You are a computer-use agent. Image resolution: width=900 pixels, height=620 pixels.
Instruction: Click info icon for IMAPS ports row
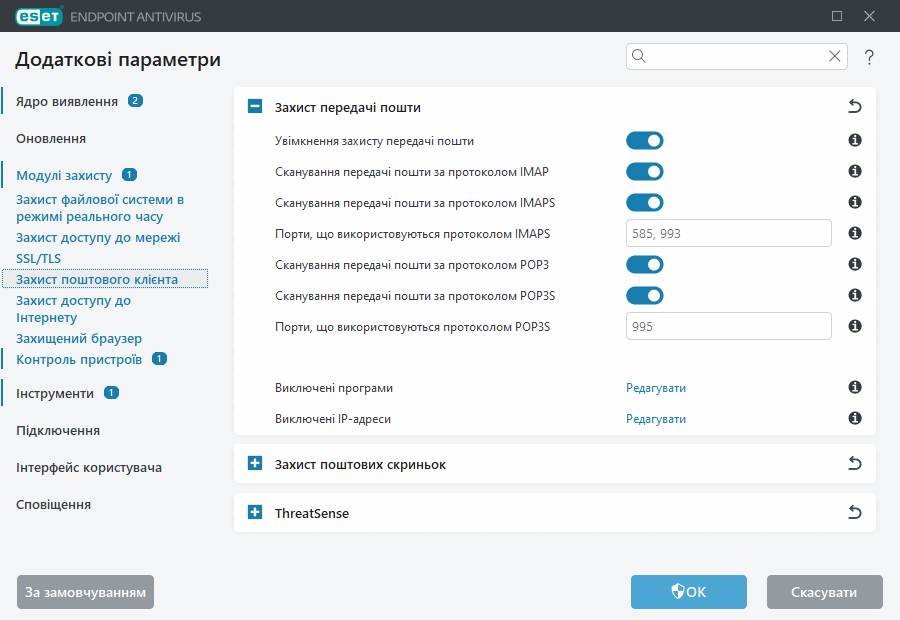coord(855,233)
